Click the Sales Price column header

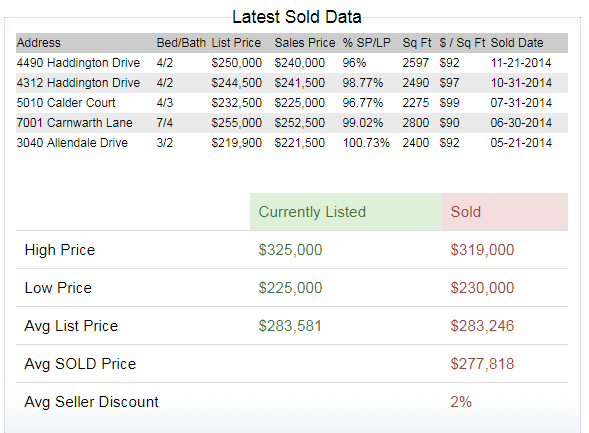tap(305, 43)
